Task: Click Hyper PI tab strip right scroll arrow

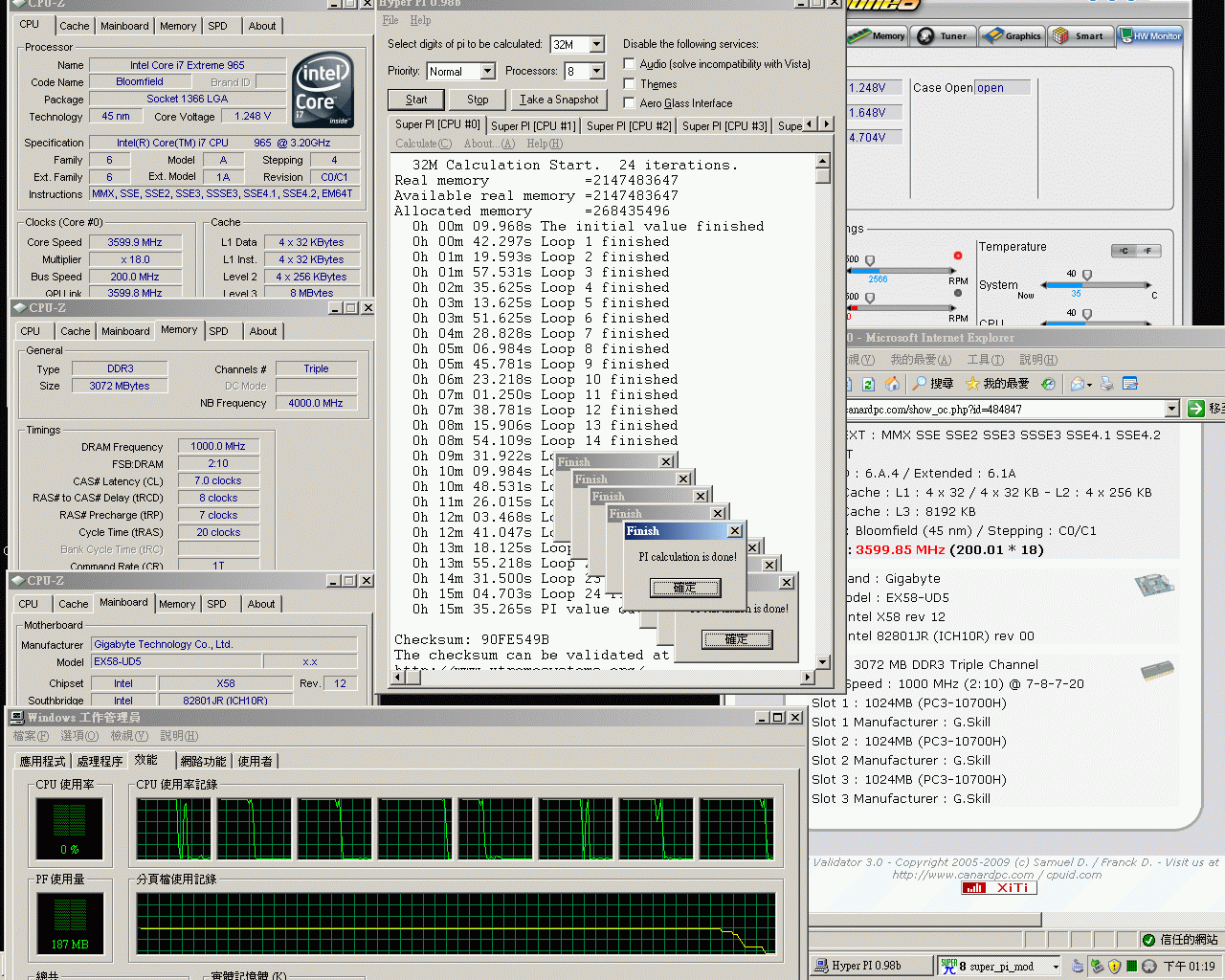Action: coord(826,124)
